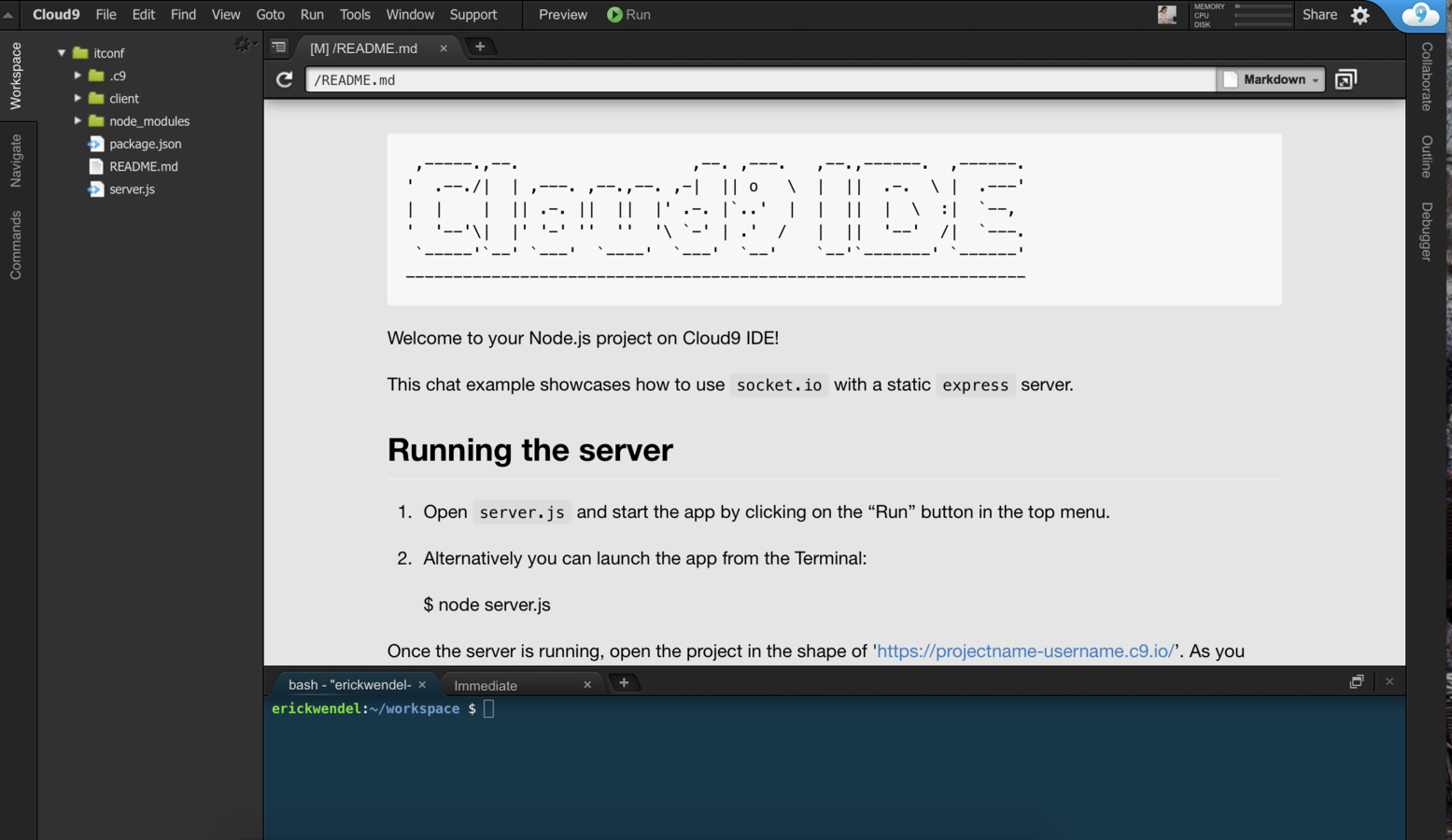Viewport: 1452px width, 840px height.
Task: Pop out preview into new window
Action: (x=1346, y=80)
